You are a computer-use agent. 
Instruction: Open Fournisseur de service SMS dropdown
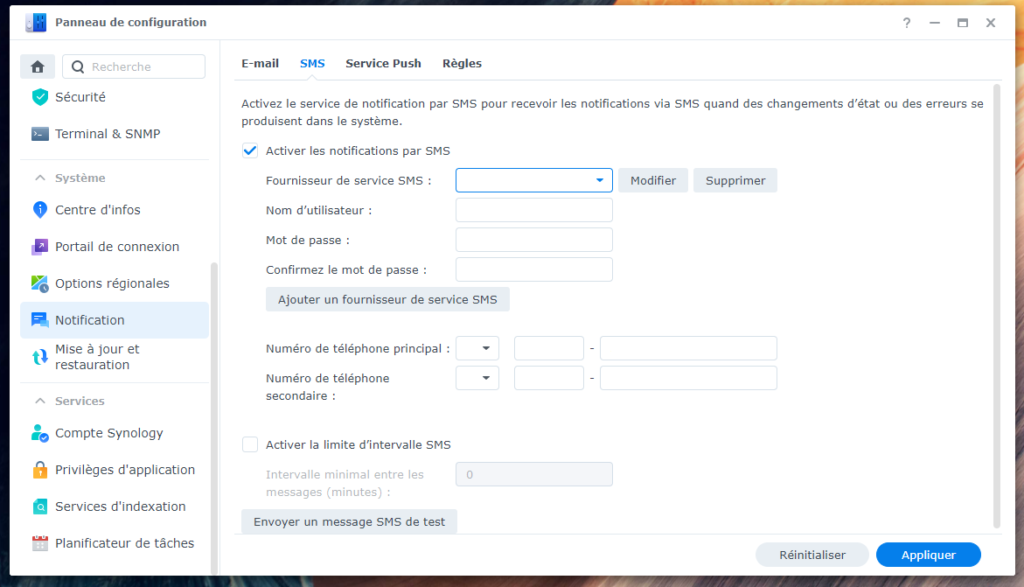pos(534,180)
